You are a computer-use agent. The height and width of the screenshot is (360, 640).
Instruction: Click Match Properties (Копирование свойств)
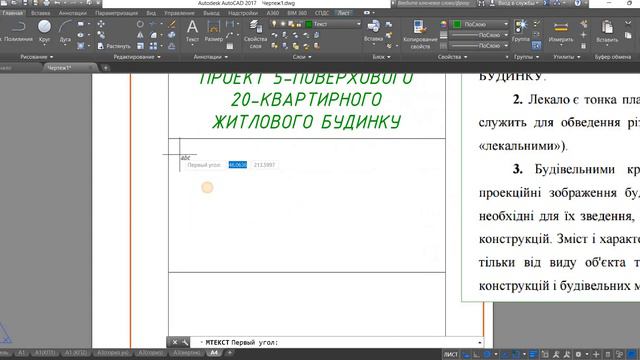click(420, 34)
